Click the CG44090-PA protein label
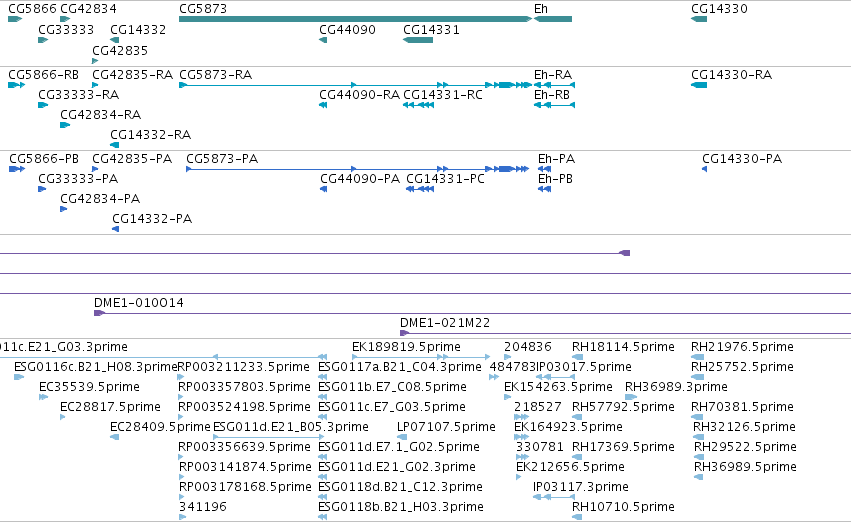The height and width of the screenshot is (522, 851). (x=360, y=179)
